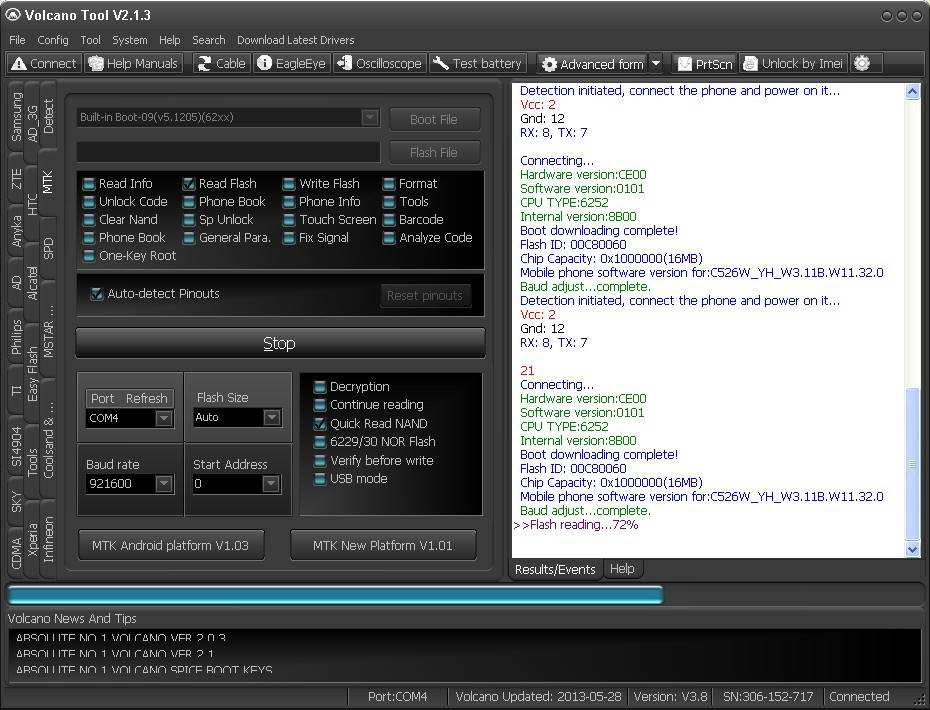Enable the Analyze Code checkbox
Screen dimensions: 930x710
[389, 238]
